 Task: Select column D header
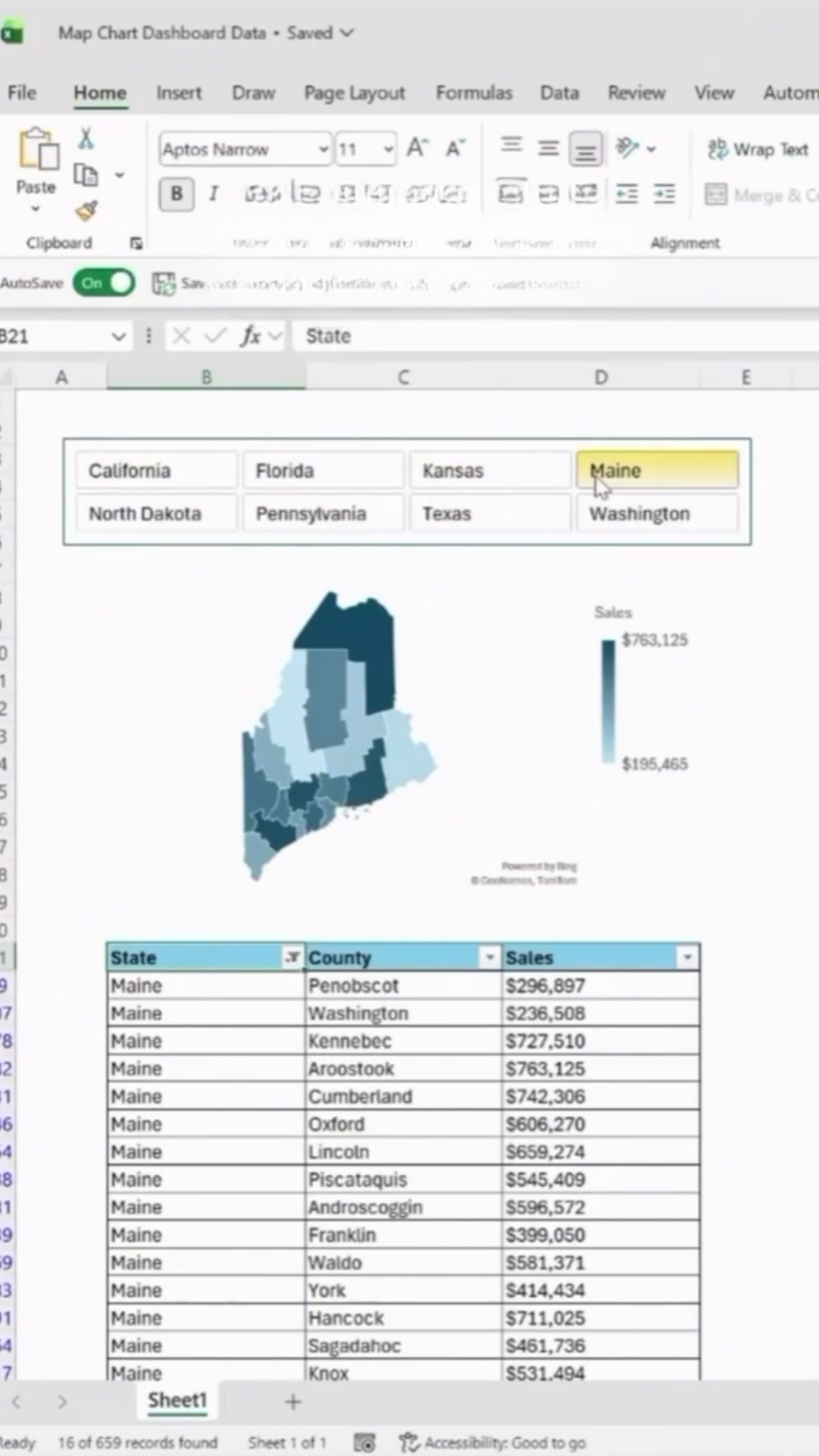(601, 377)
